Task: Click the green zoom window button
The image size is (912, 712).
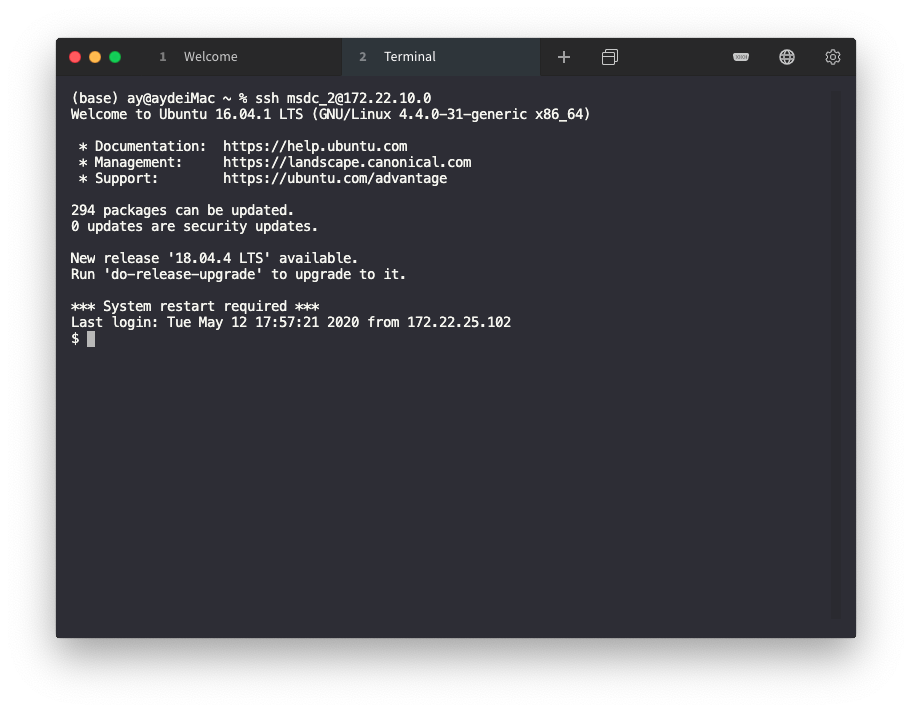Action: click(115, 57)
